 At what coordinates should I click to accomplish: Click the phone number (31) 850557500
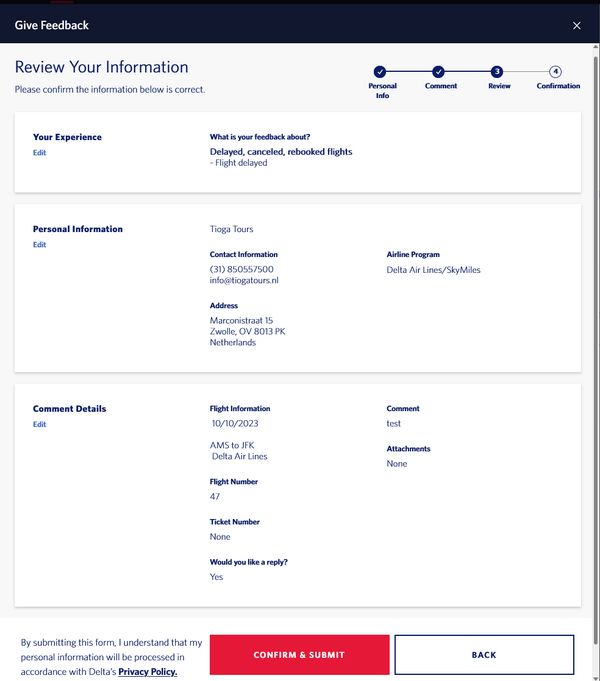click(x=242, y=269)
